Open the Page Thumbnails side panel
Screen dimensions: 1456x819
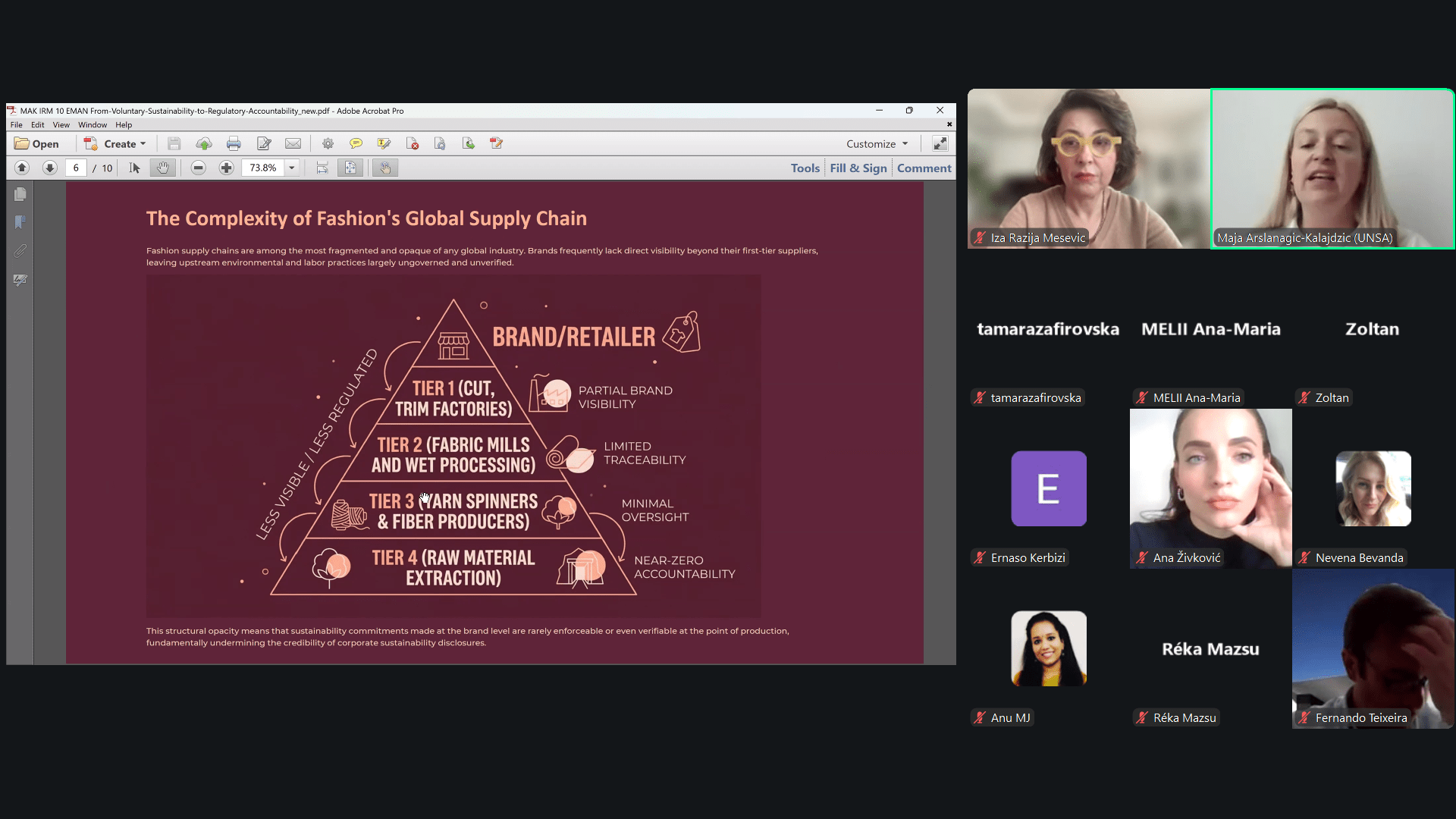(x=20, y=194)
